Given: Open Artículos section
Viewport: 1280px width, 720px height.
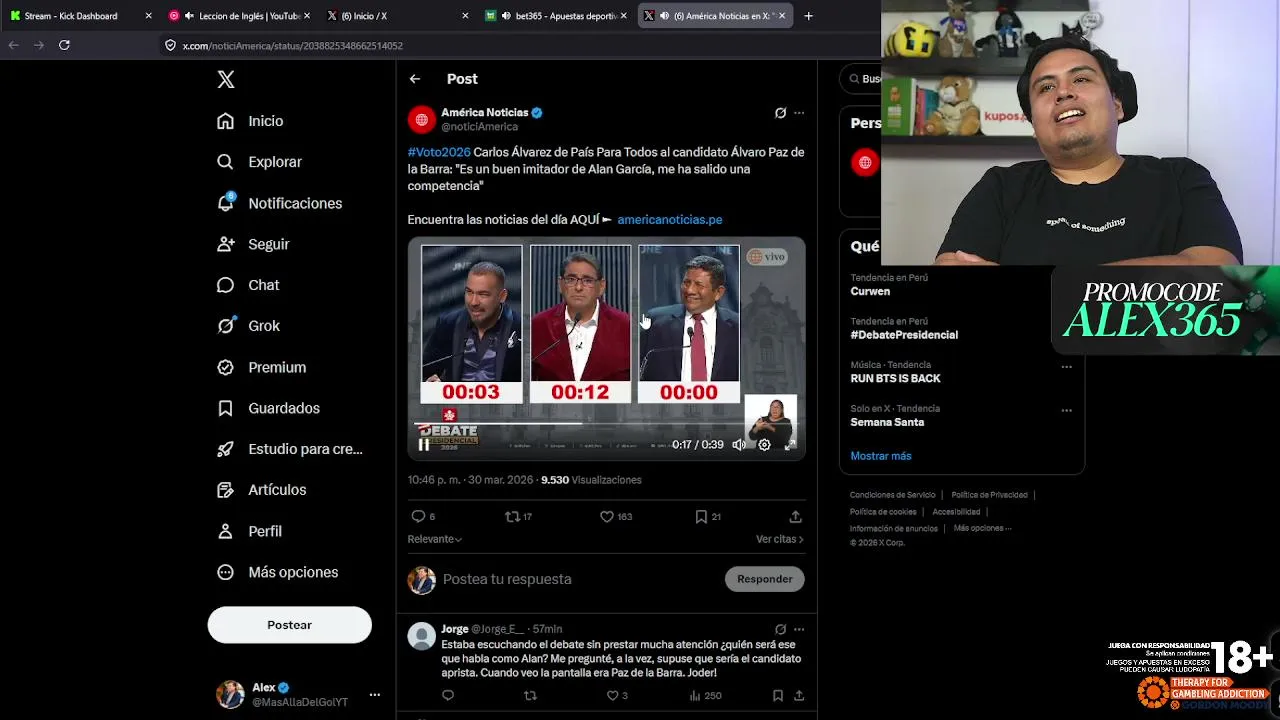Looking at the screenshot, I should 261,490.
